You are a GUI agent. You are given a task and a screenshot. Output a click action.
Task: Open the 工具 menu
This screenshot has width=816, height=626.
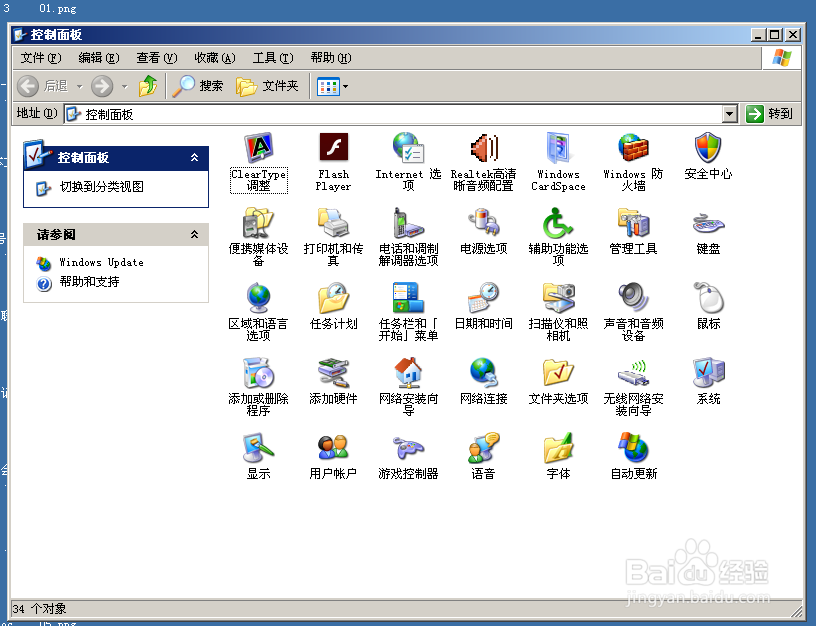tap(272, 57)
